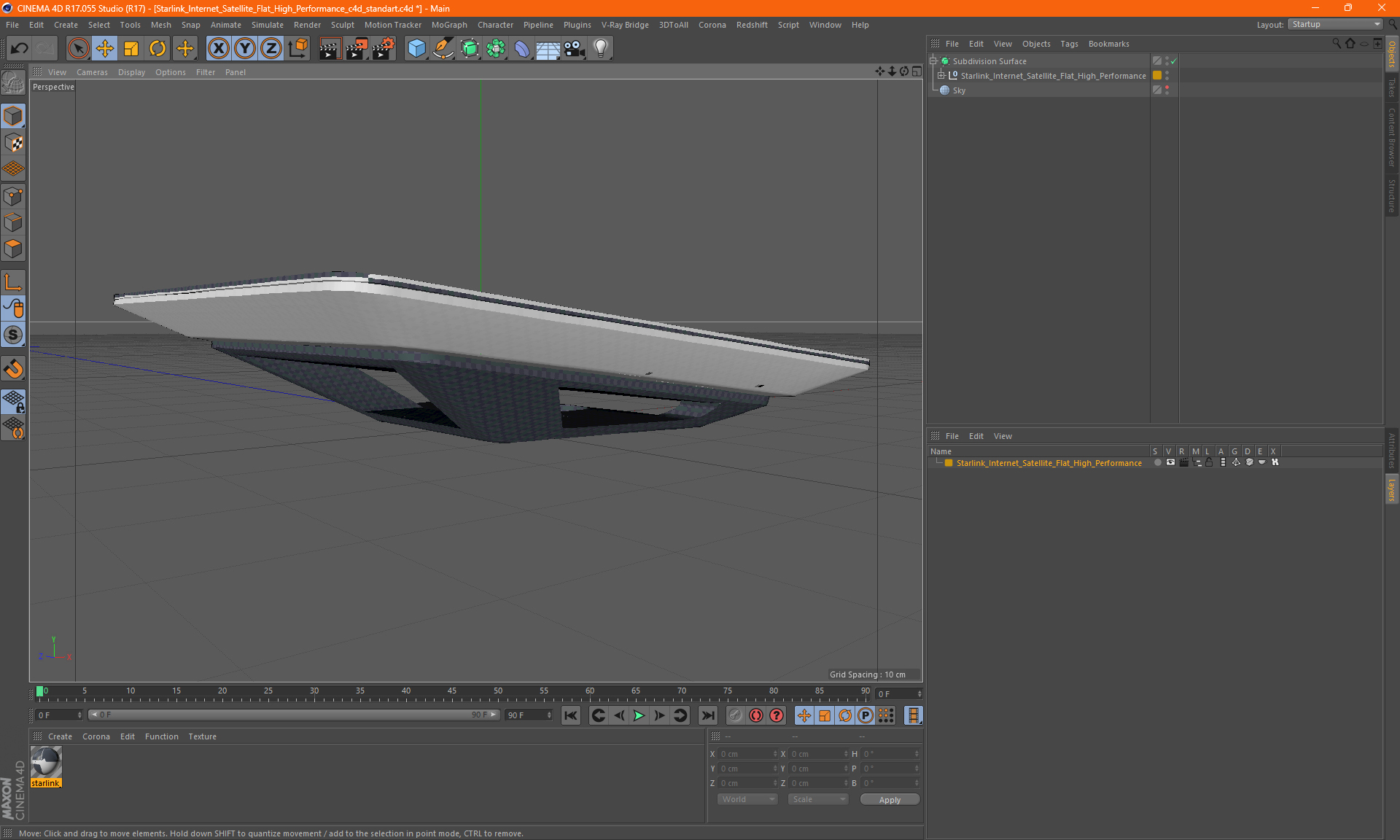Open viewport Display menu
1400x840 pixels.
pyautogui.click(x=131, y=72)
